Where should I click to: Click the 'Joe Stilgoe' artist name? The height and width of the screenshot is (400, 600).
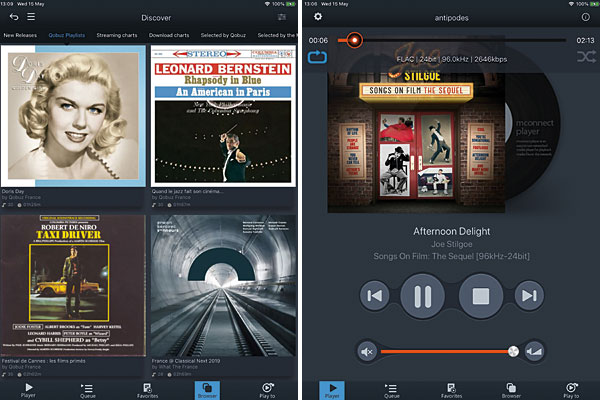click(452, 244)
